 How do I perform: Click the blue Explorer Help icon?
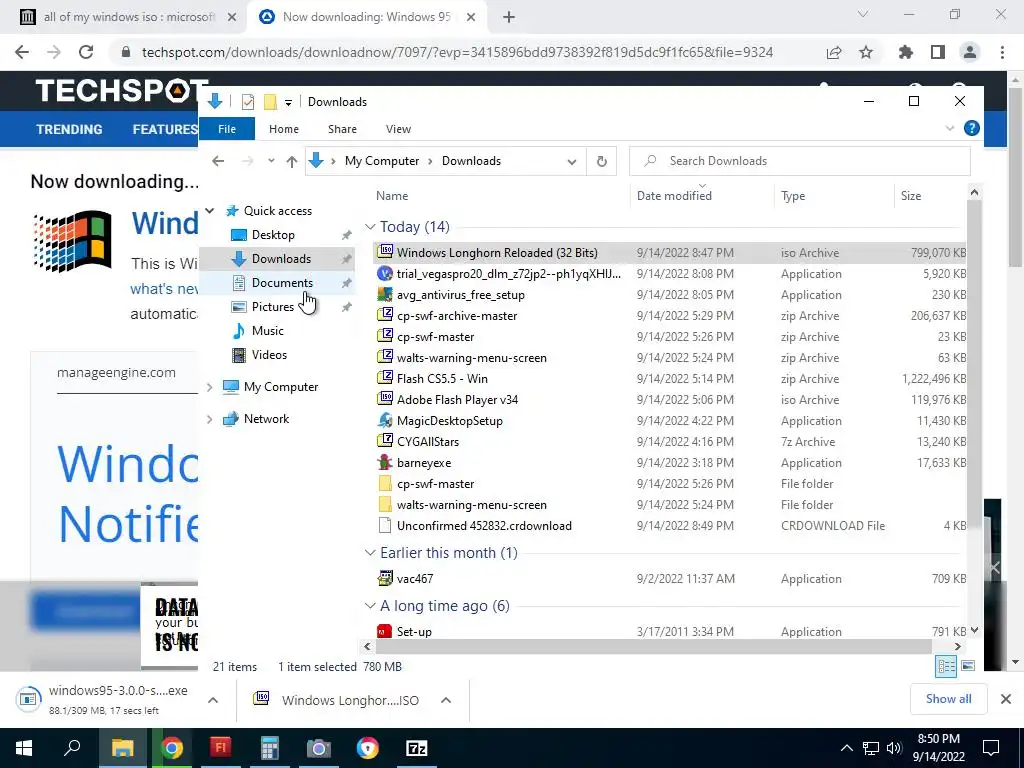971,129
